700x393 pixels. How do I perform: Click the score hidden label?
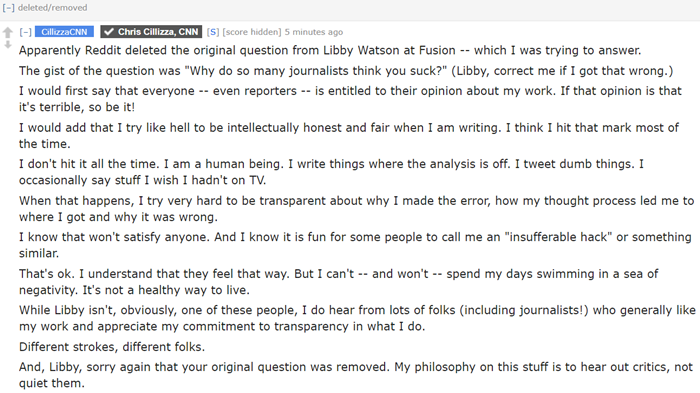[x=252, y=32]
